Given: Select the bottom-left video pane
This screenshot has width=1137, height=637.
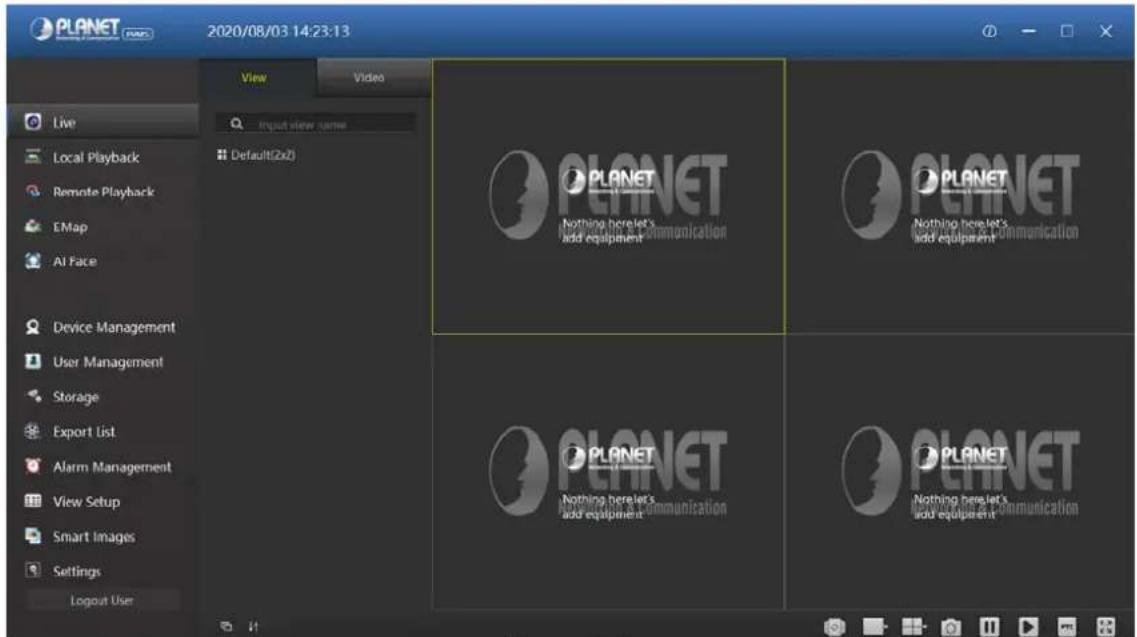Looking at the screenshot, I should click(608, 472).
